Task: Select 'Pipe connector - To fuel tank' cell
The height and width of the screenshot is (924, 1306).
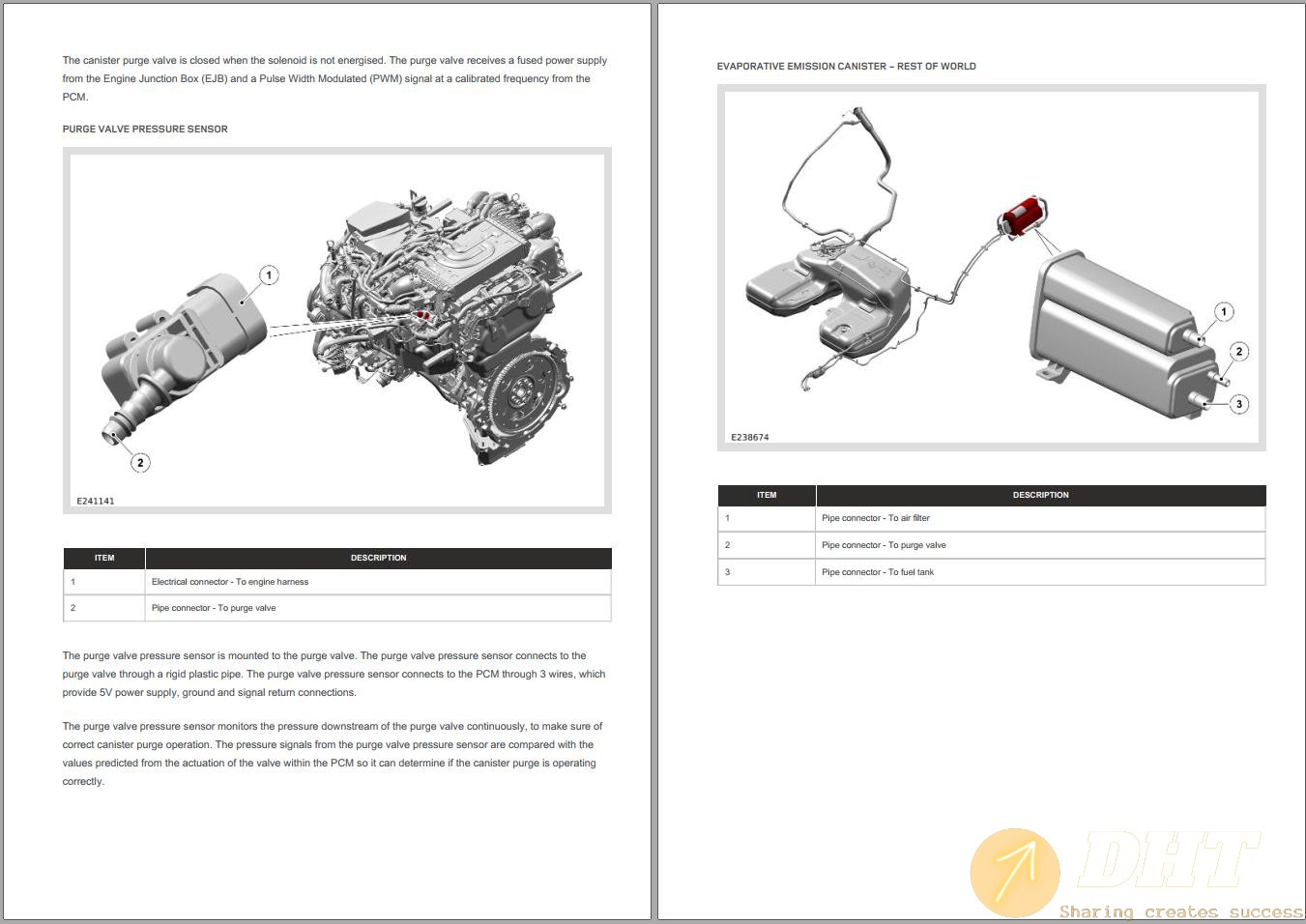Action: click(x=1041, y=572)
